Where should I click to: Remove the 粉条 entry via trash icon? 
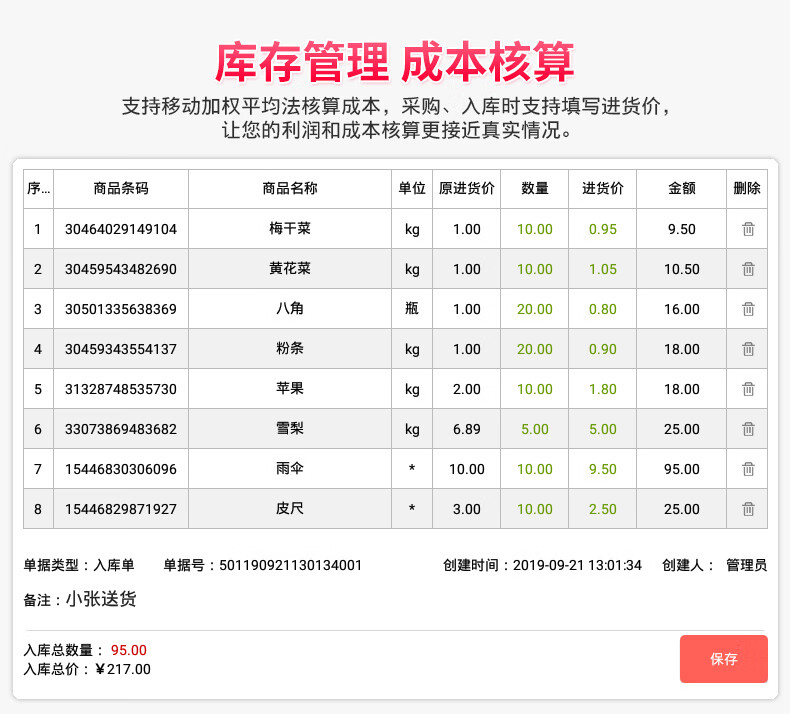click(747, 349)
